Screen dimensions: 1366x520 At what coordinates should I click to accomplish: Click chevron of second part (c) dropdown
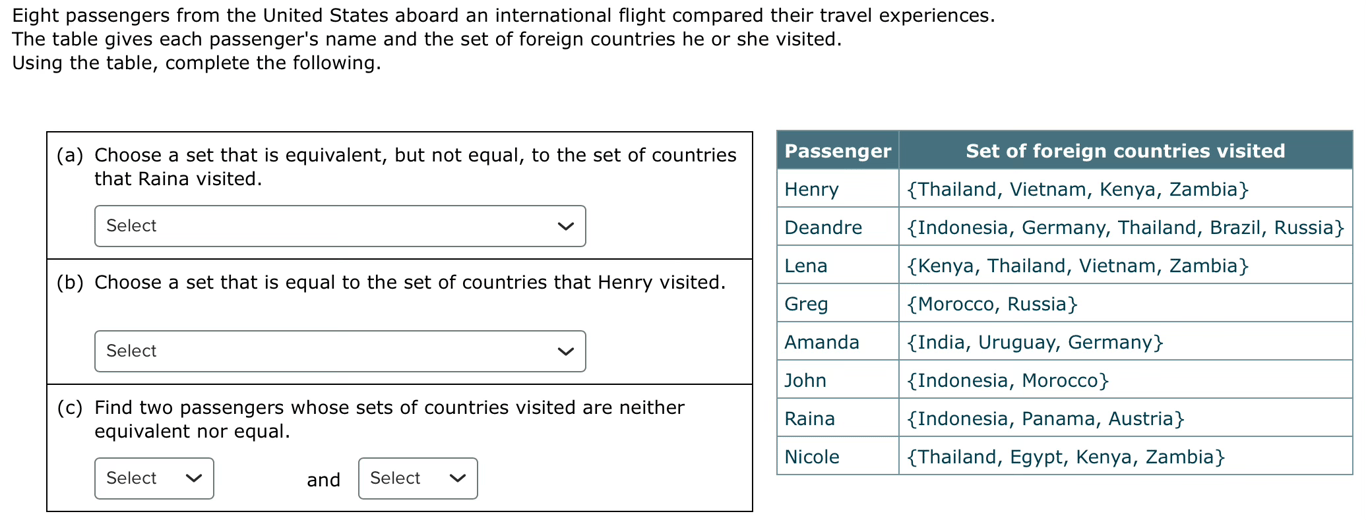[x=458, y=478]
